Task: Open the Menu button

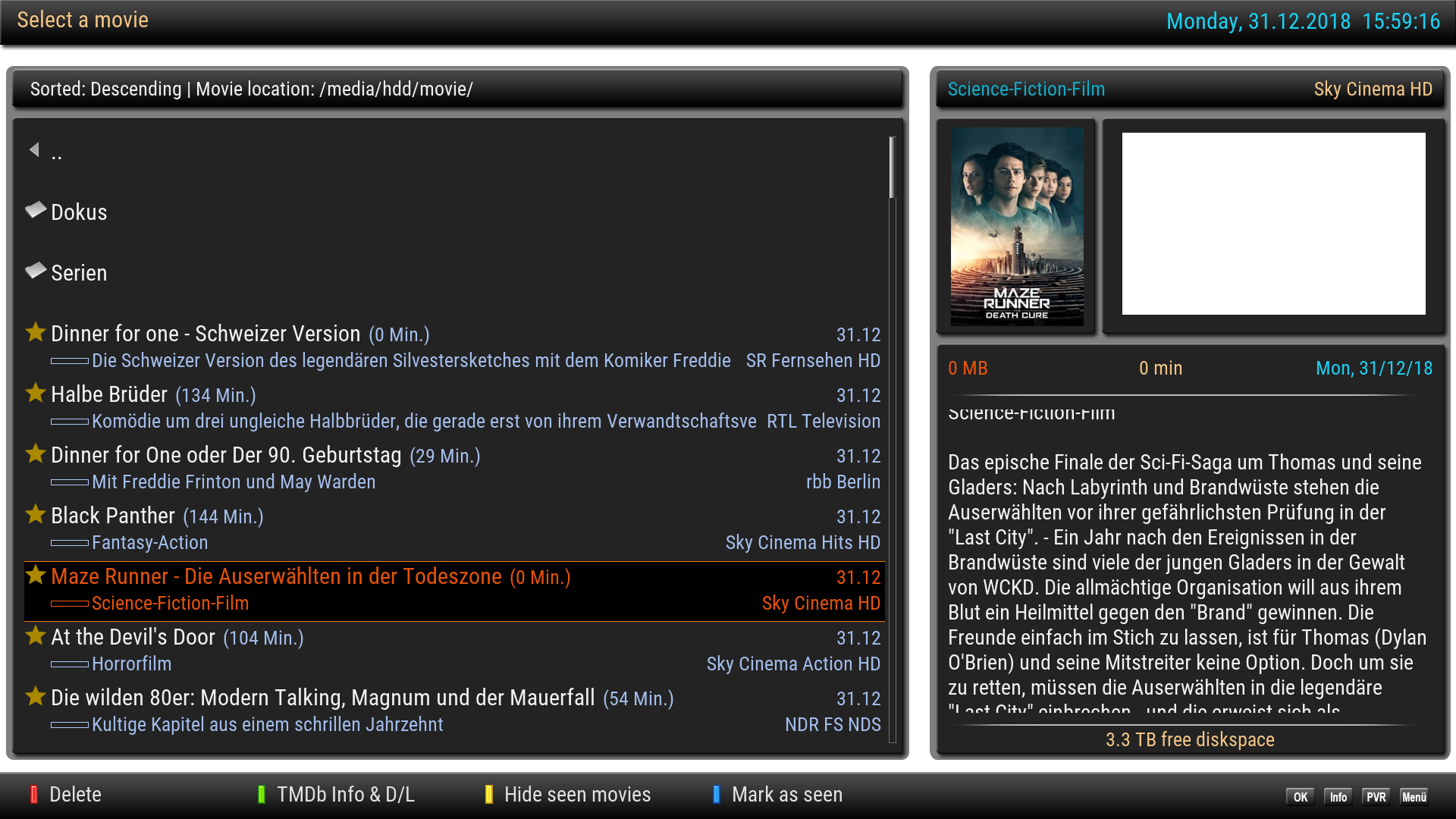Action: point(1414,796)
